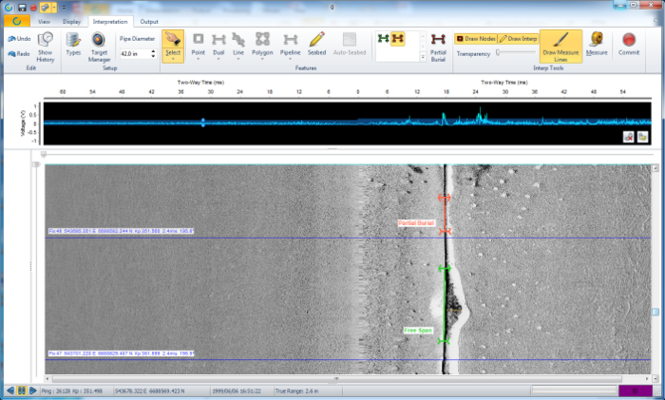Click the Show History icon
665x400 pixels.
[x=45, y=43]
